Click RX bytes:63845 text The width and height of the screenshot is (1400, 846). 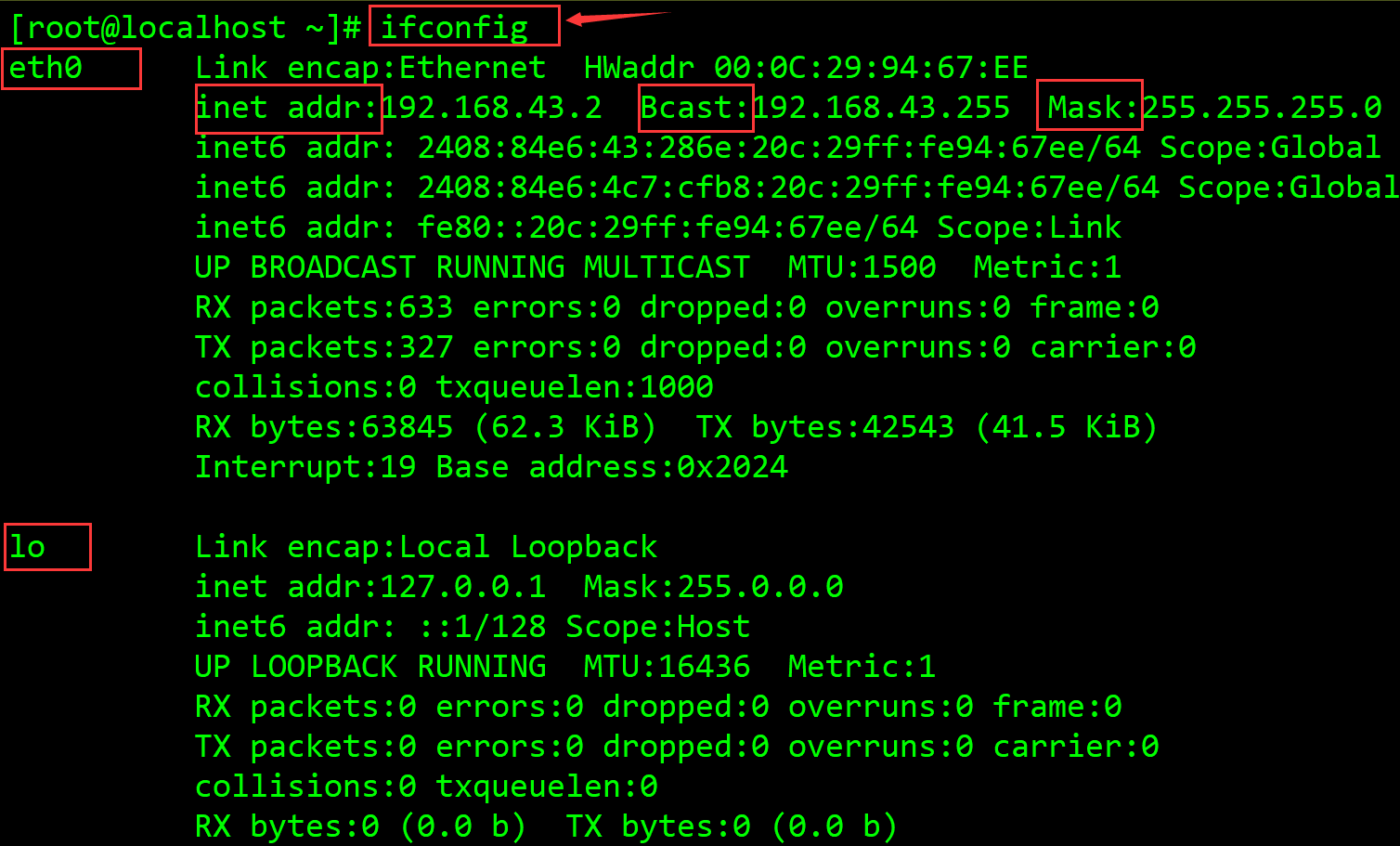pyautogui.click(x=324, y=427)
